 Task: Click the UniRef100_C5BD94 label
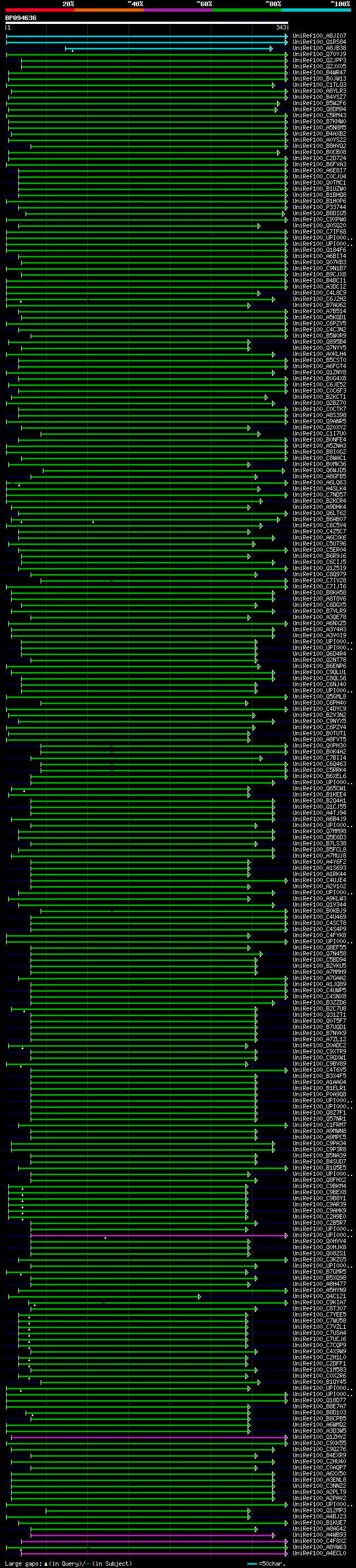click(x=319, y=961)
